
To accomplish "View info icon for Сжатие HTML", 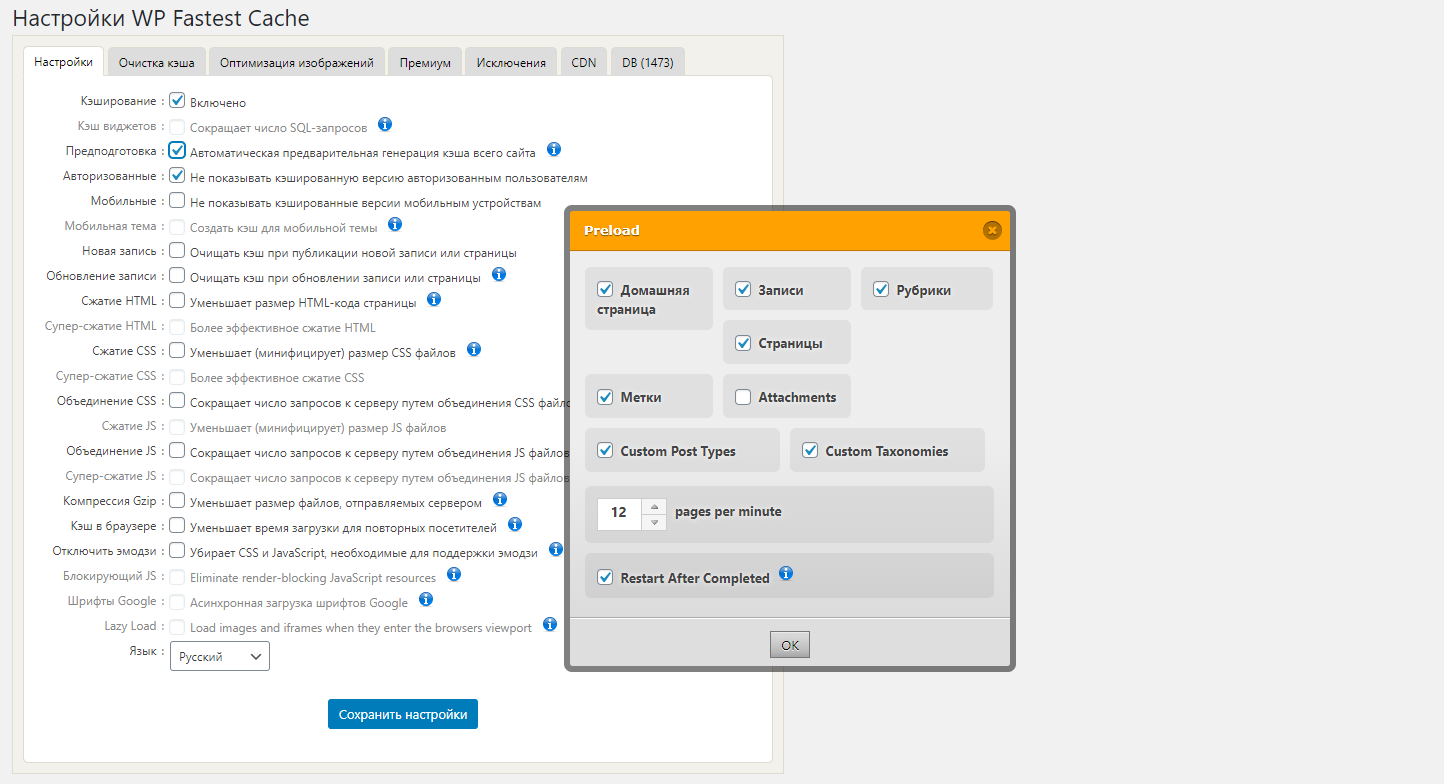I will [435, 299].
